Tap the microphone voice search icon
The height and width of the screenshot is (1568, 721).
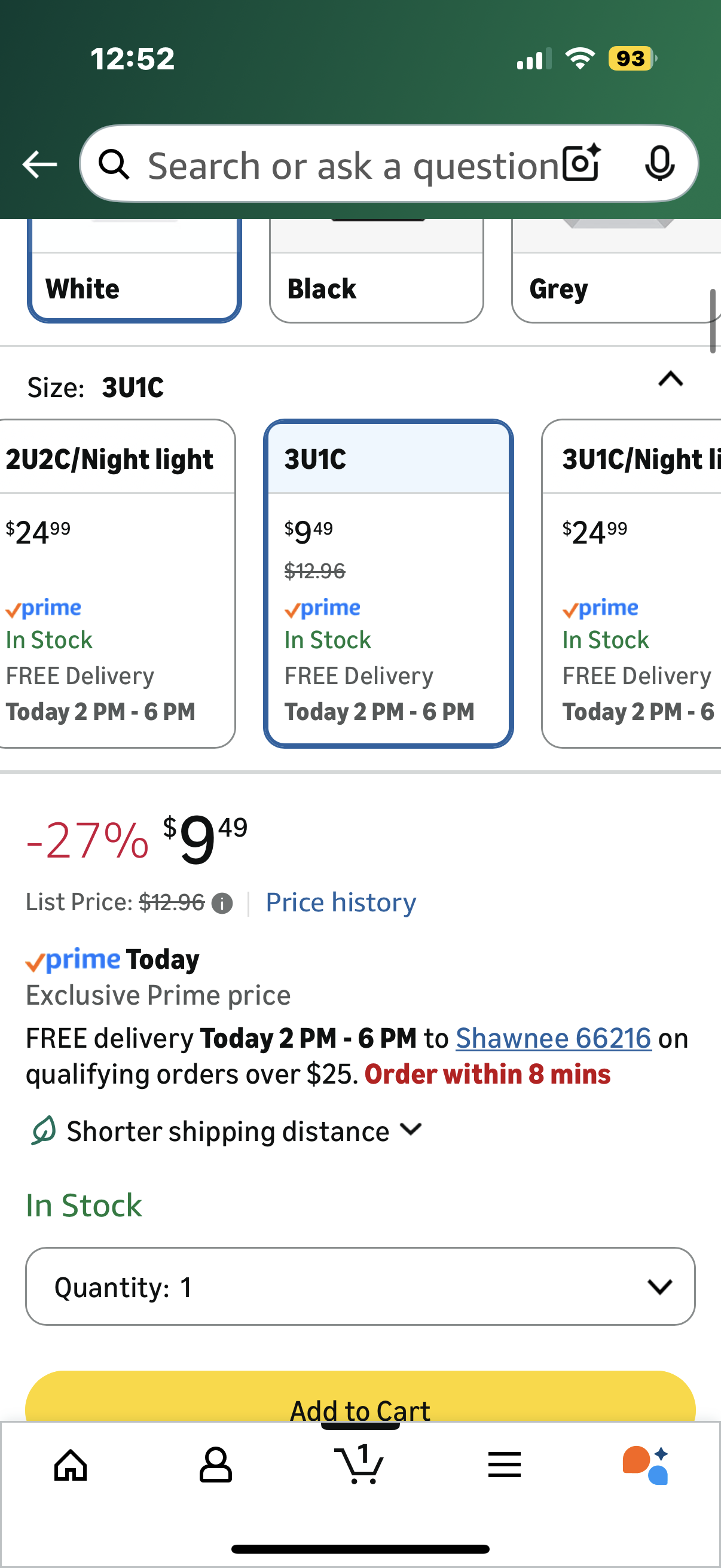[659, 164]
